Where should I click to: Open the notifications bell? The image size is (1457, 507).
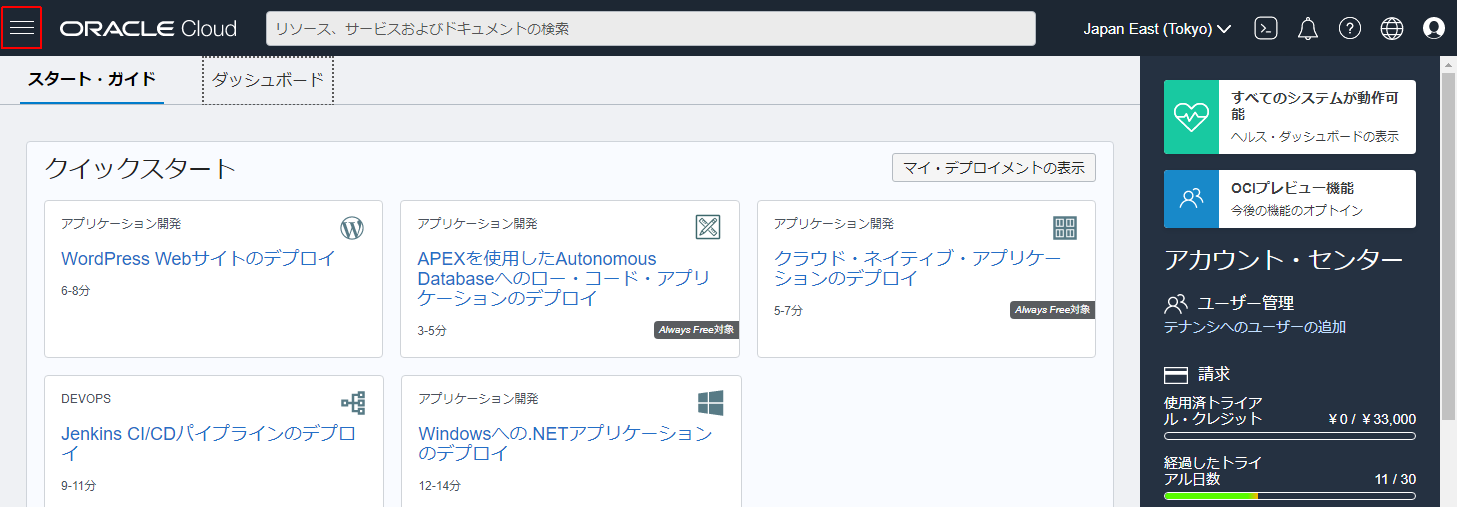point(1308,28)
